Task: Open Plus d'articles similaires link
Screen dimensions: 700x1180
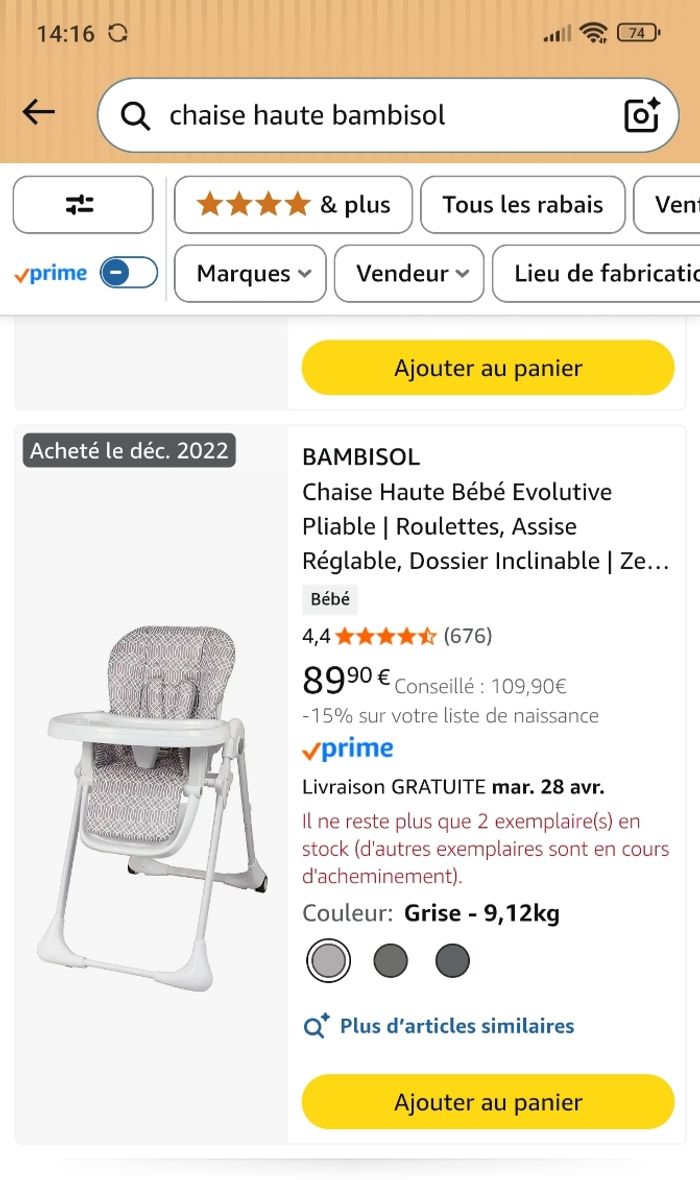Action: pos(457,1026)
